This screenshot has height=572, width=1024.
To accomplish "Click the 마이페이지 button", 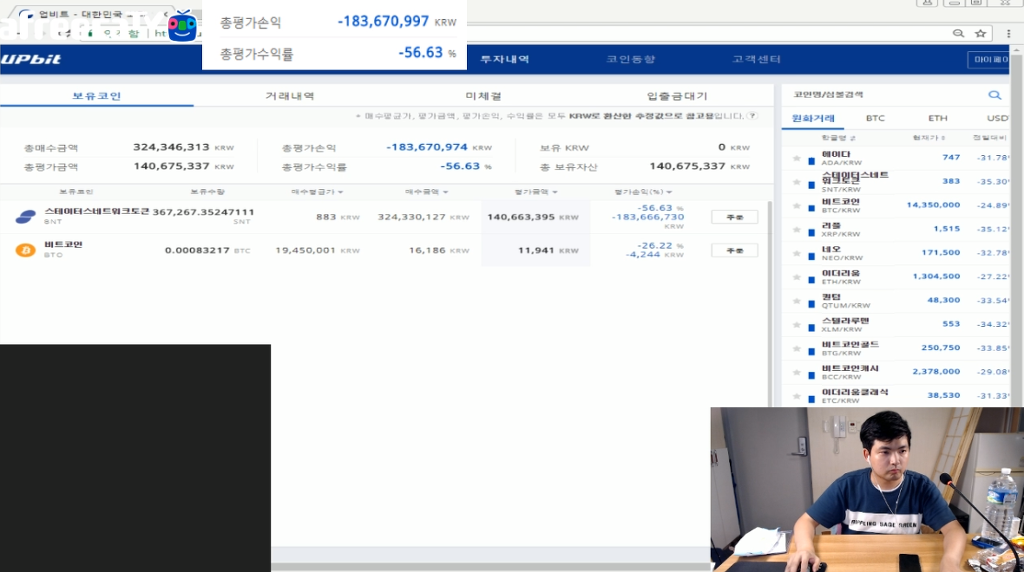I will pyautogui.click(x=989, y=59).
